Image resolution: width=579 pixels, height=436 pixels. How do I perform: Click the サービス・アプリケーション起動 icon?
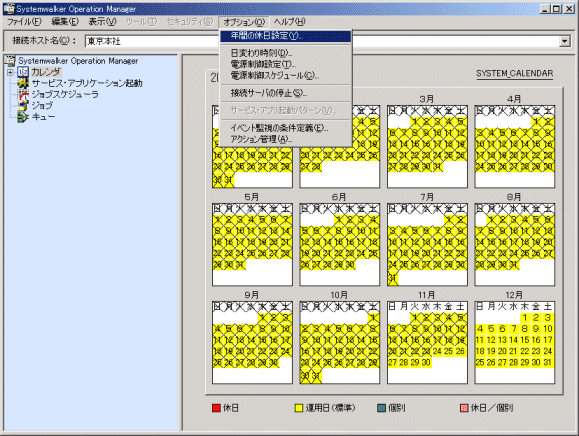point(23,83)
